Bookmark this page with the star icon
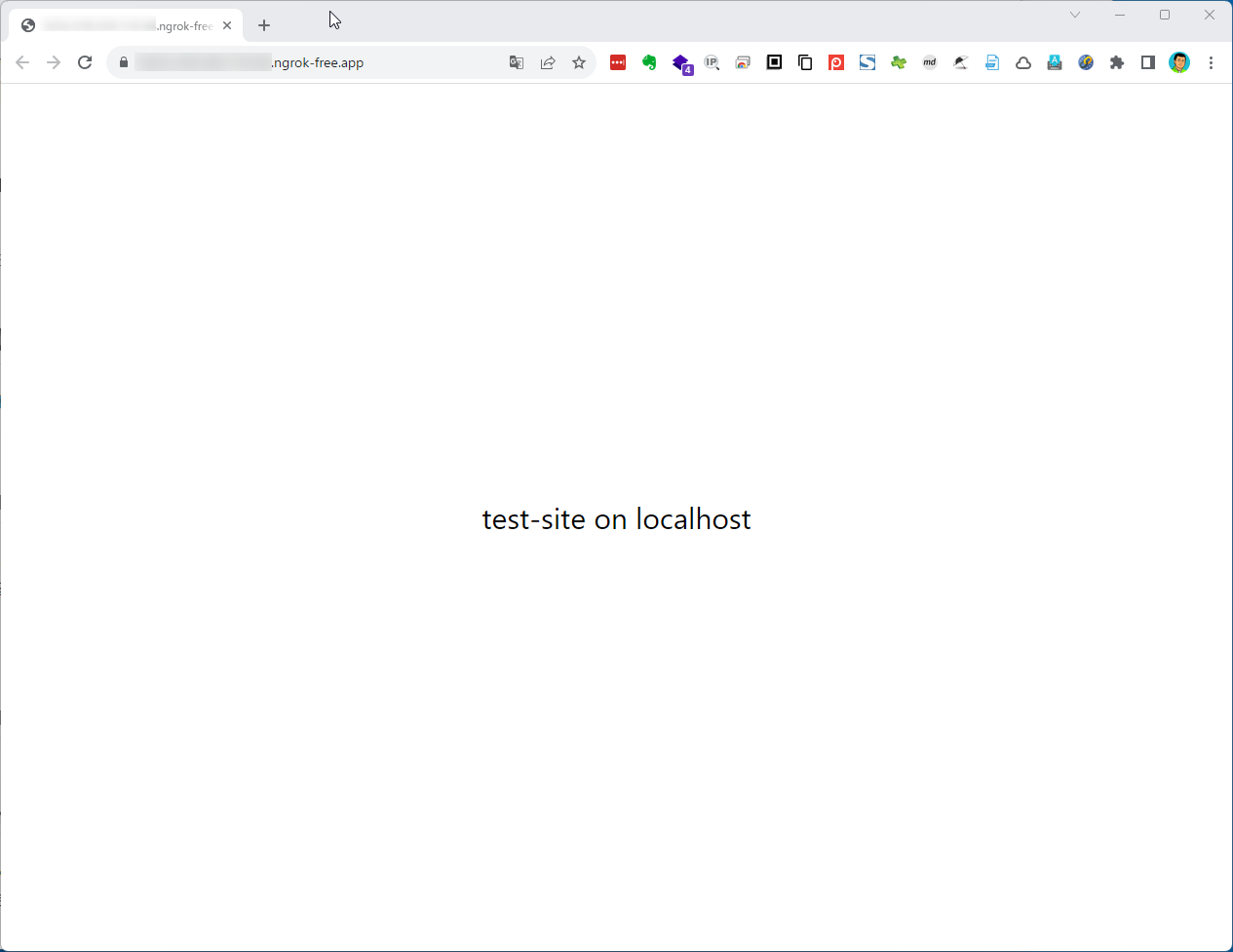1233x952 pixels. click(x=579, y=62)
